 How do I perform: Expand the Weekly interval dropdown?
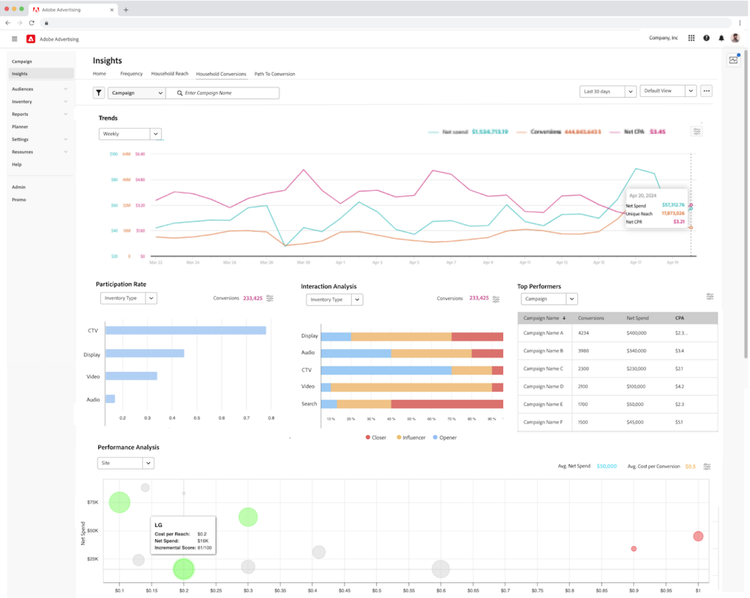(156, 134)
